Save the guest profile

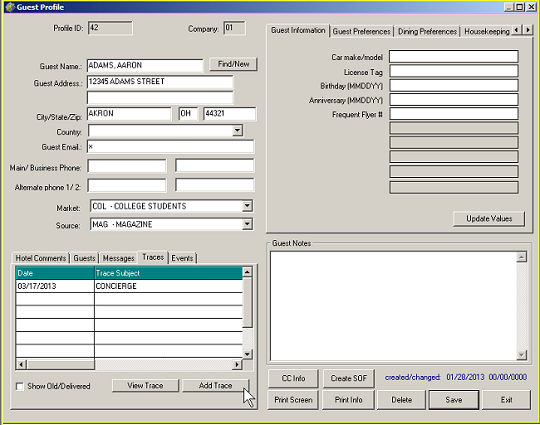(454, 400)
